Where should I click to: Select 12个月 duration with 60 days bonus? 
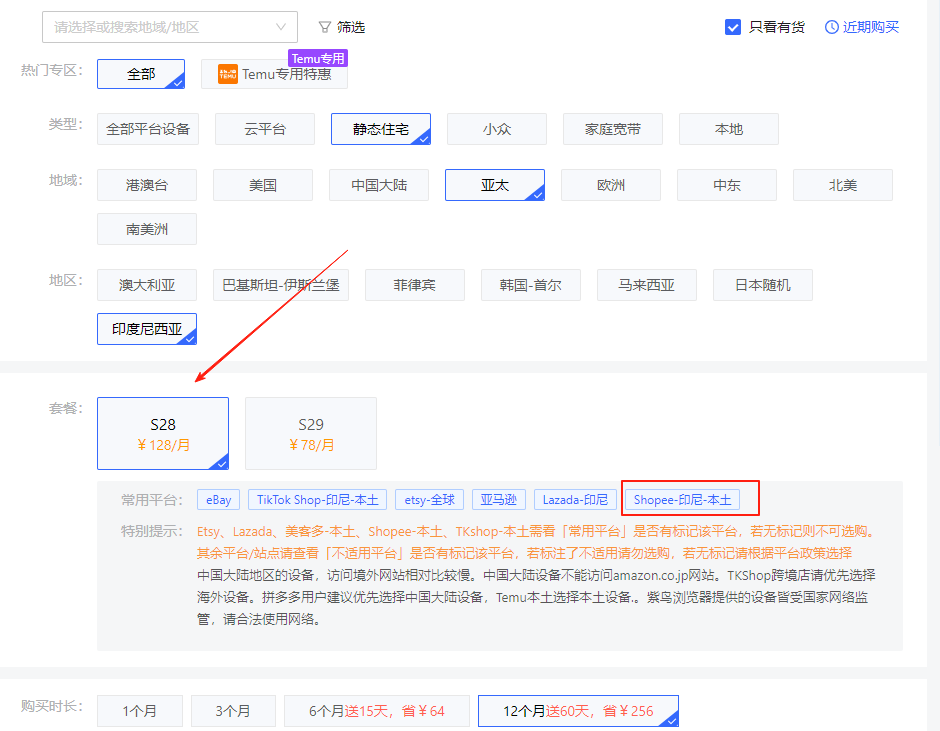click(578, 711)
